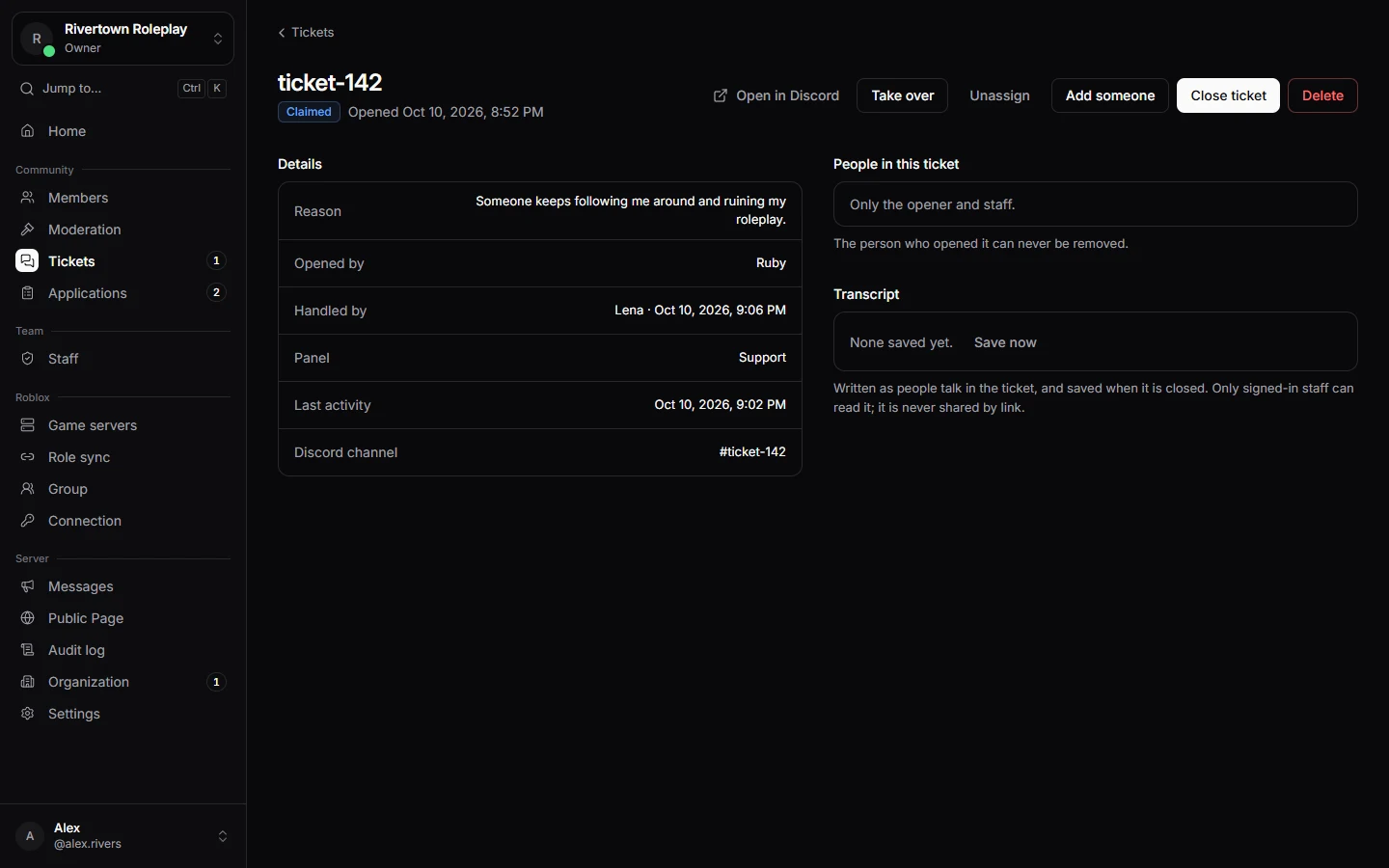Expand the Alex account menu chevron
This screenshot has width=1389, height=868.
[x=223, y=836]
